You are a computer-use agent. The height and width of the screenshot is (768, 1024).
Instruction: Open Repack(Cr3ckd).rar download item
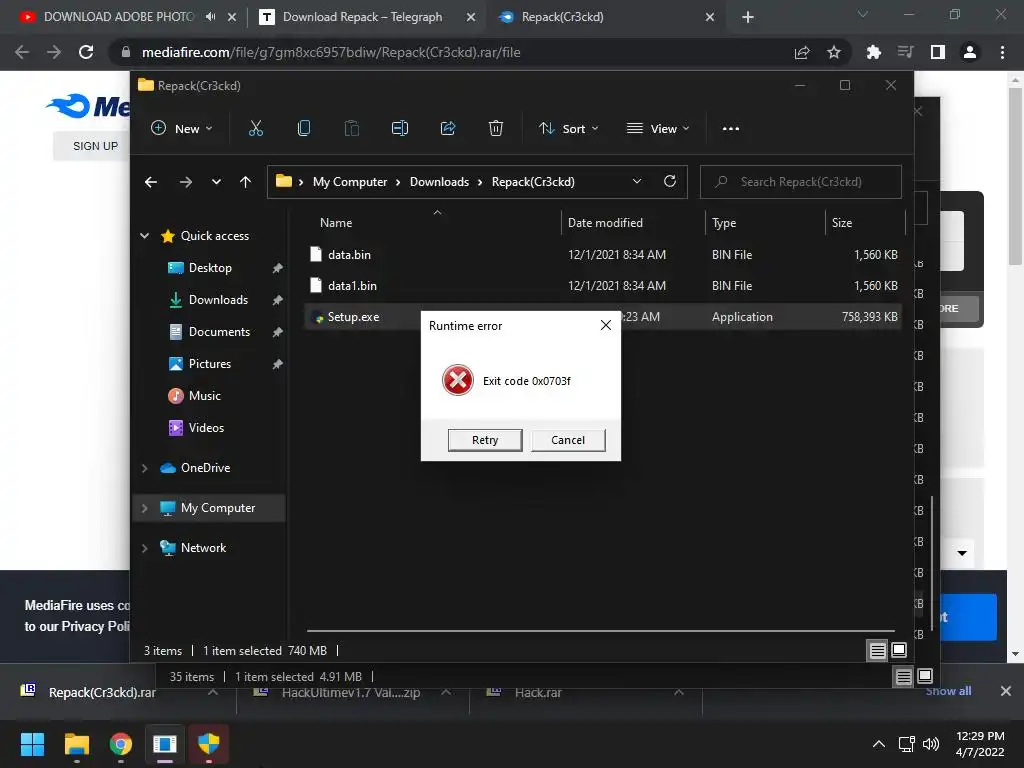point(102,692)
